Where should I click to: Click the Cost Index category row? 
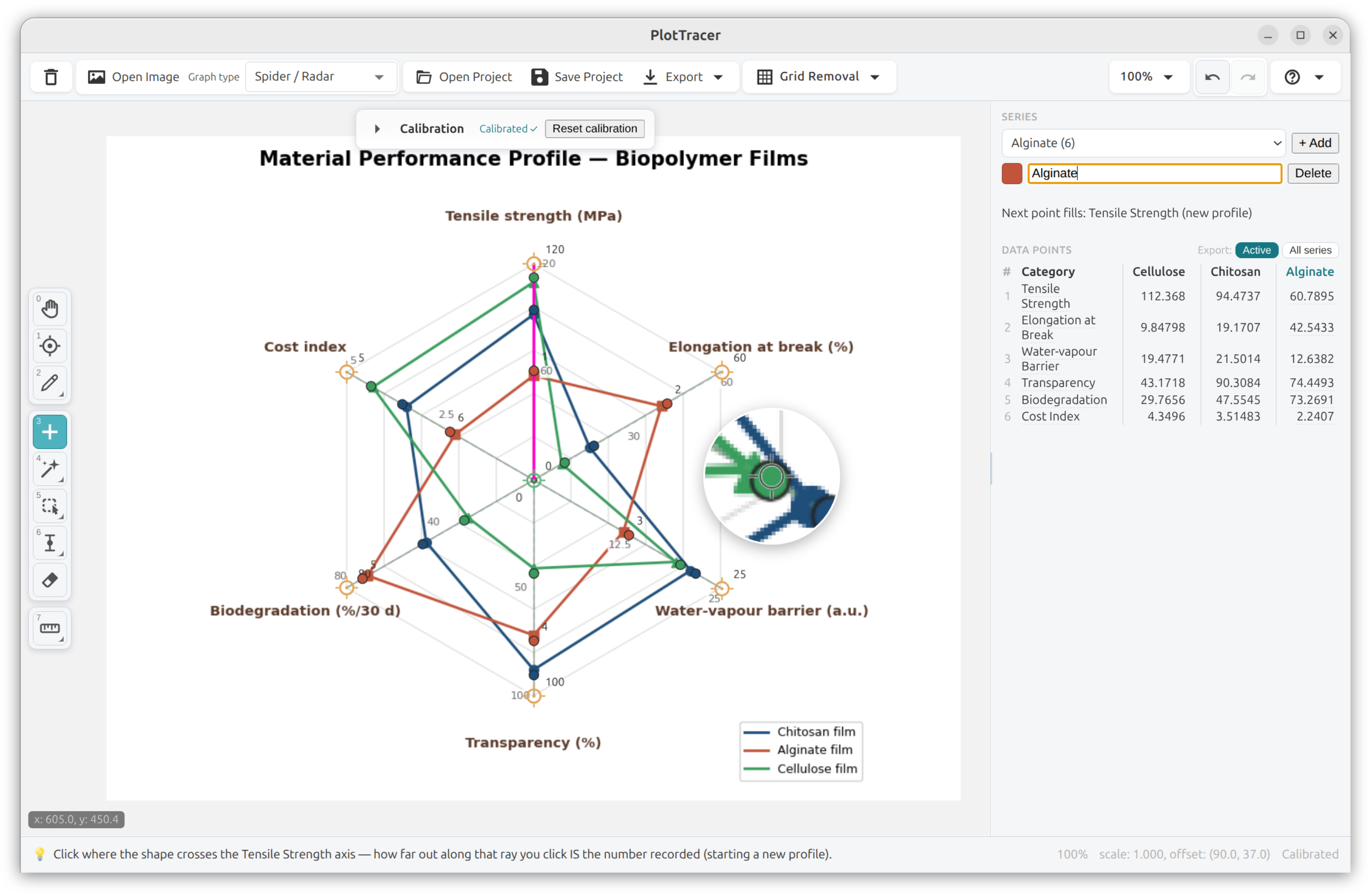coord(1050,416)
